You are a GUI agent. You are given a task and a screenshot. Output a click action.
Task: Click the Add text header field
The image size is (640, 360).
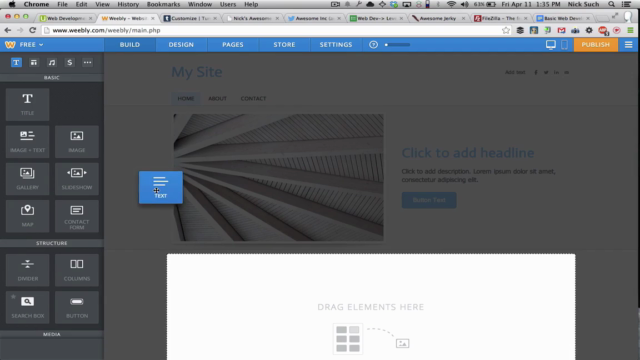pyautogui.click(x=515, y=72)
